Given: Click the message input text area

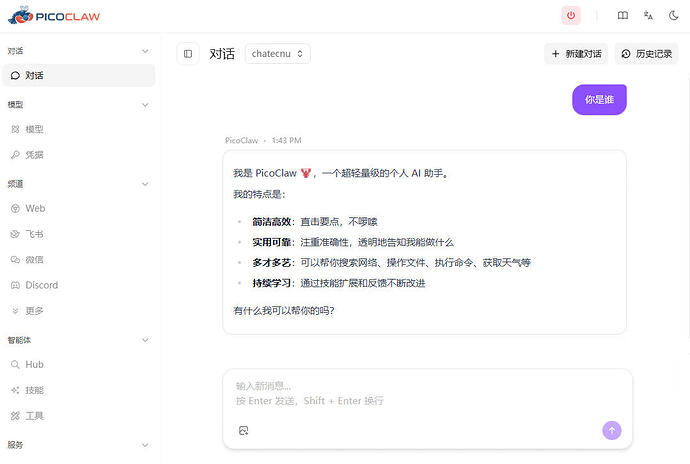Looking at the screenshot, I should tap(427, 394).
